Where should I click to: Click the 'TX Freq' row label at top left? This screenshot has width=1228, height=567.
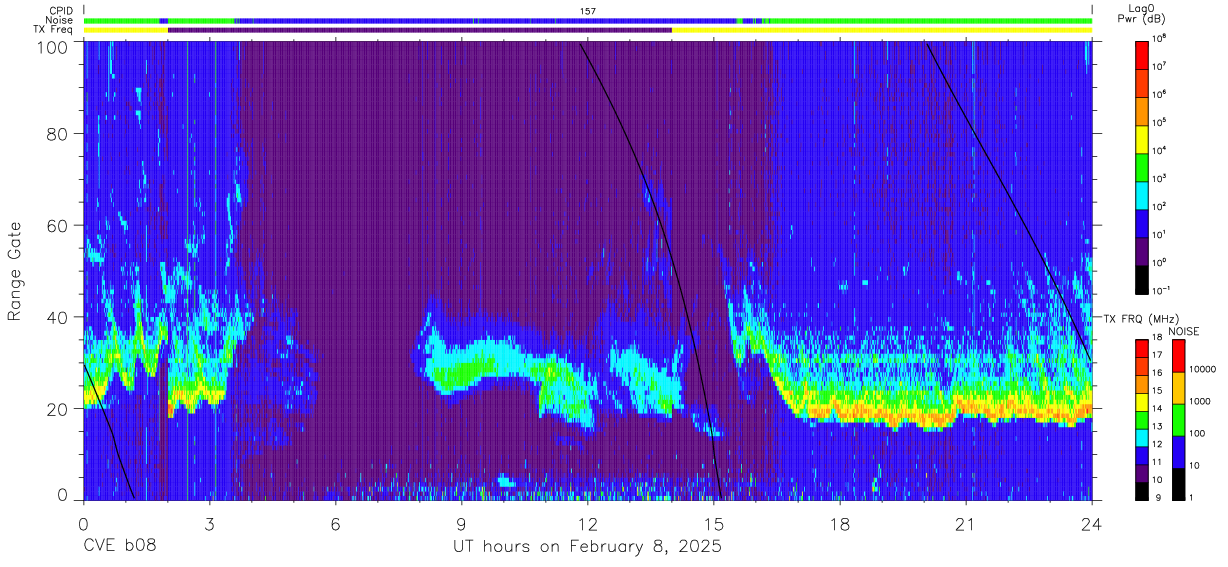tap(54, 30)
